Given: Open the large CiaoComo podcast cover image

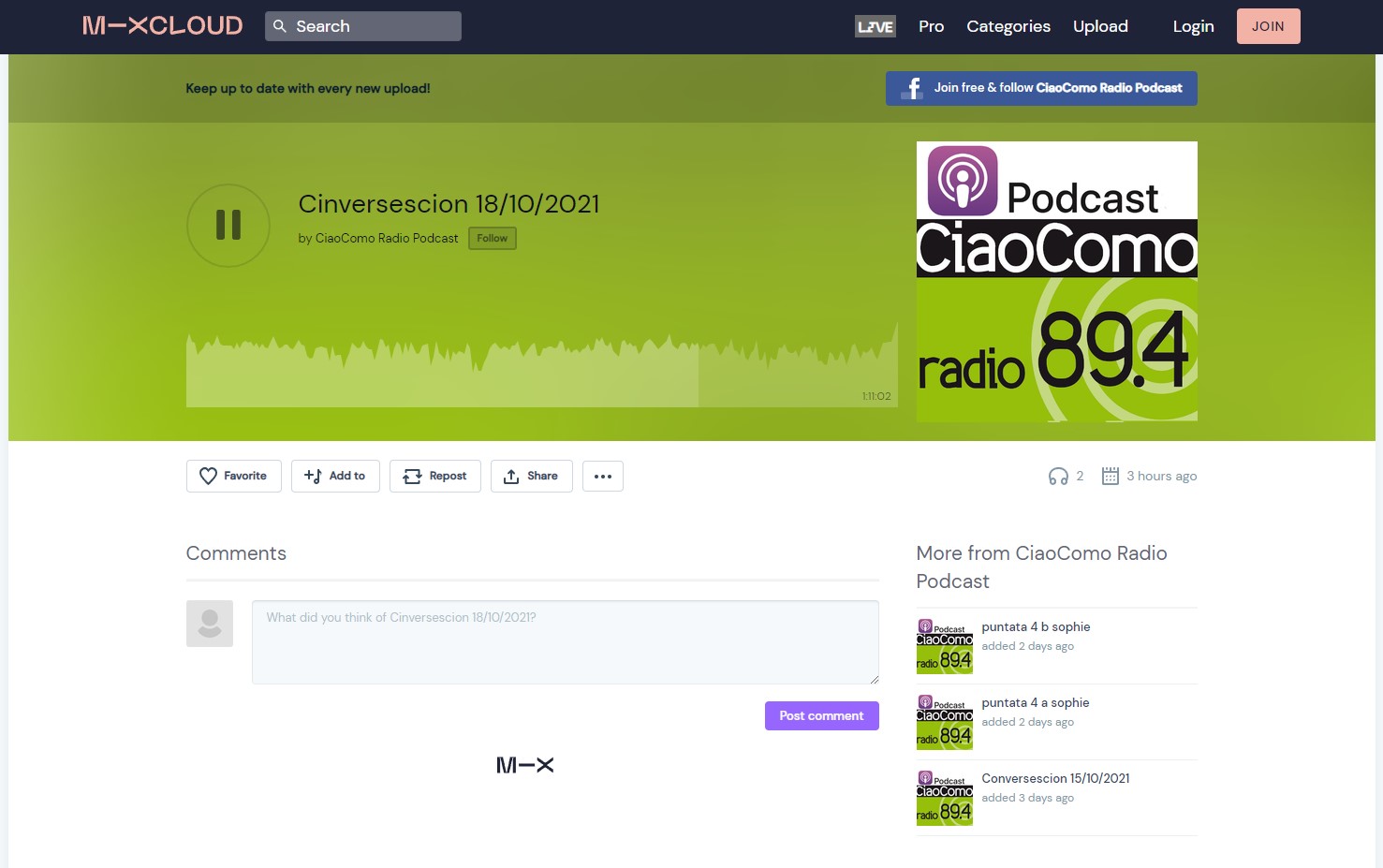Looking at the screenshot, I should (1056, 281).
